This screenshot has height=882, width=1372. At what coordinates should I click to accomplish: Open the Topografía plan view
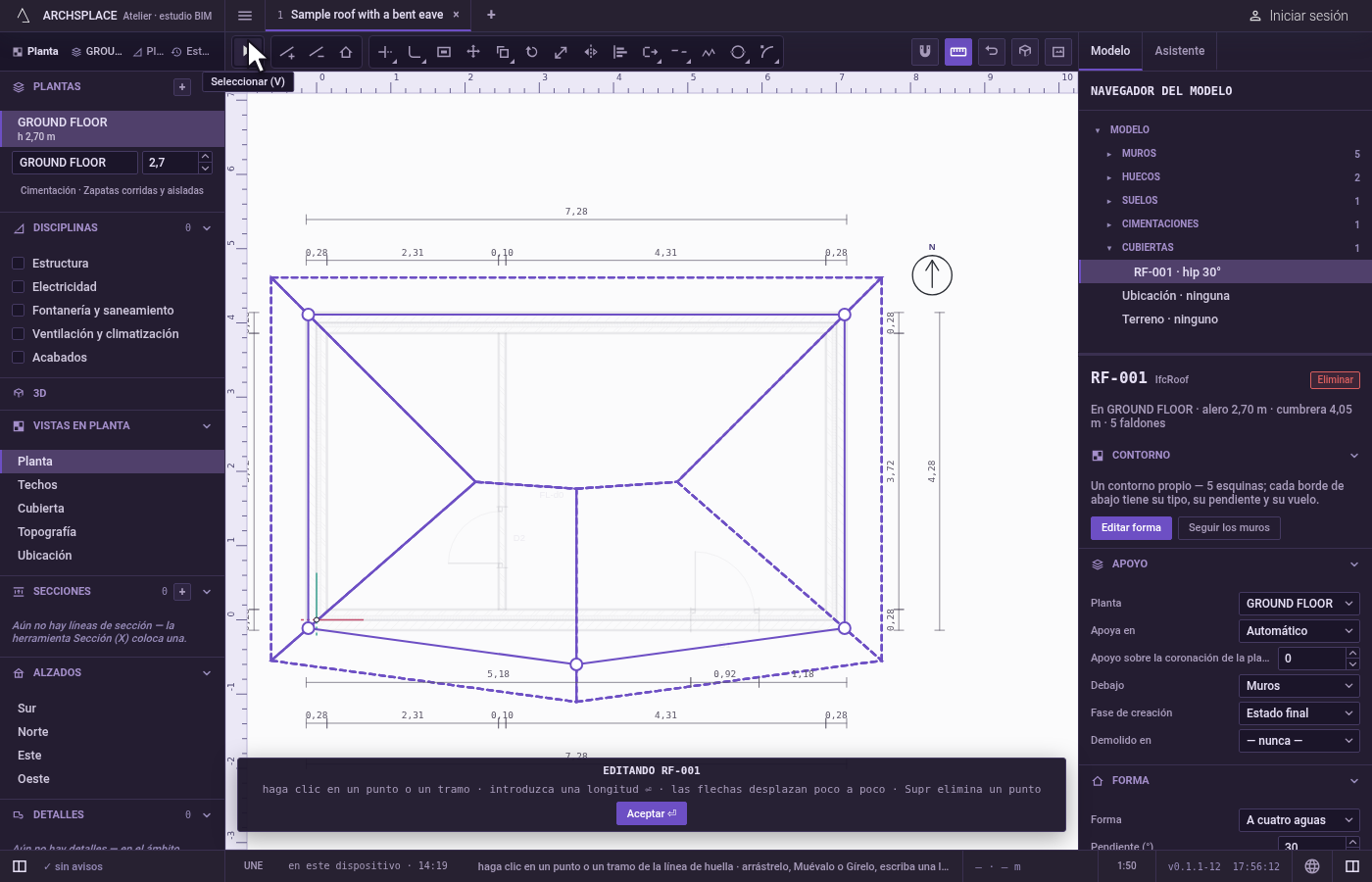click(x=46, y=532)
